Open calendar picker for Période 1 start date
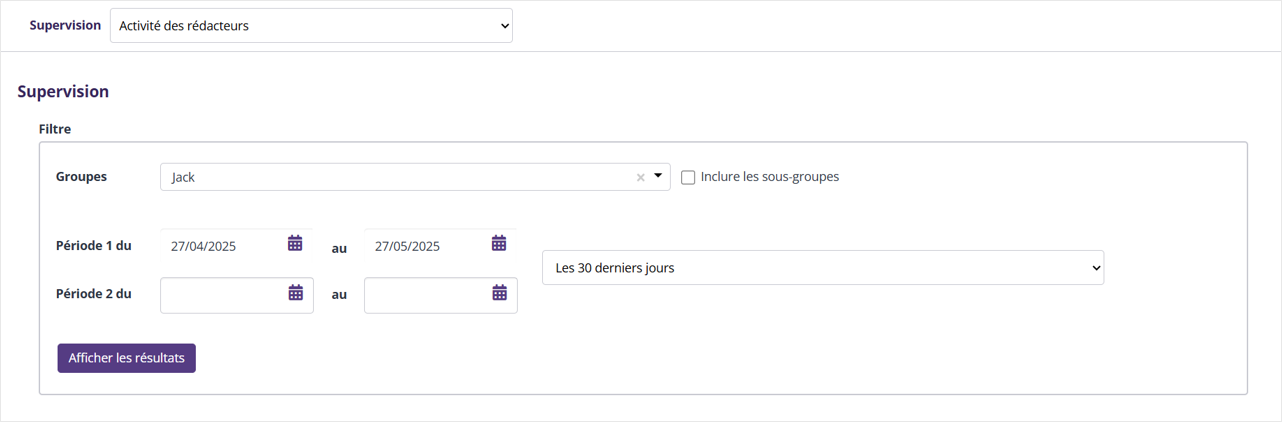Image resolution: width=1282 pixels, height=422 pixels. [295, 243]
